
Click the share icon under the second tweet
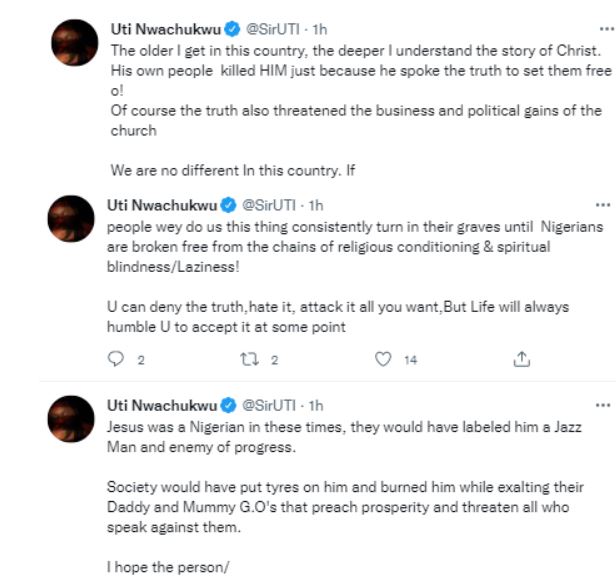tap(520, 360)
